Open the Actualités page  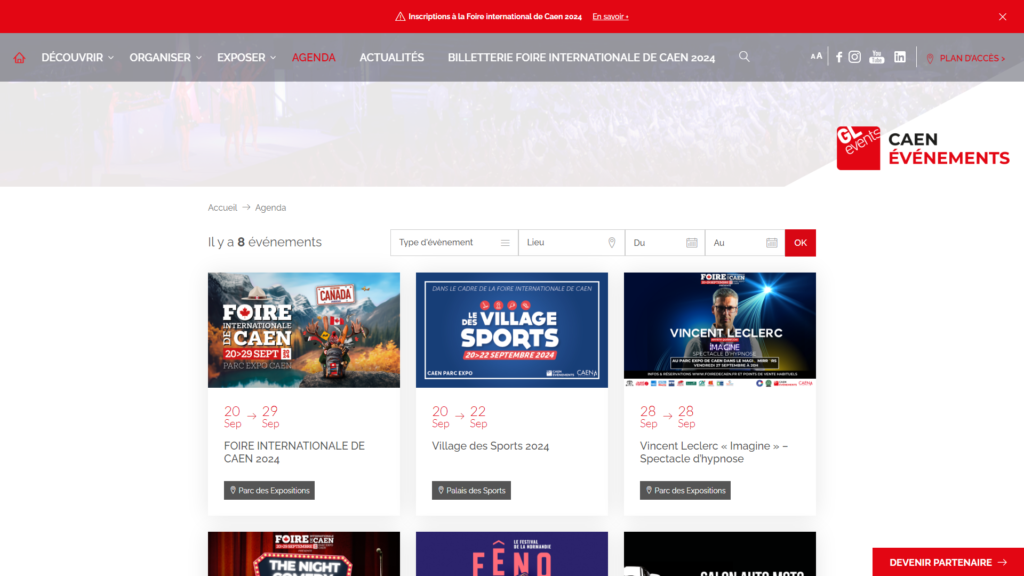tap(392, 57)
